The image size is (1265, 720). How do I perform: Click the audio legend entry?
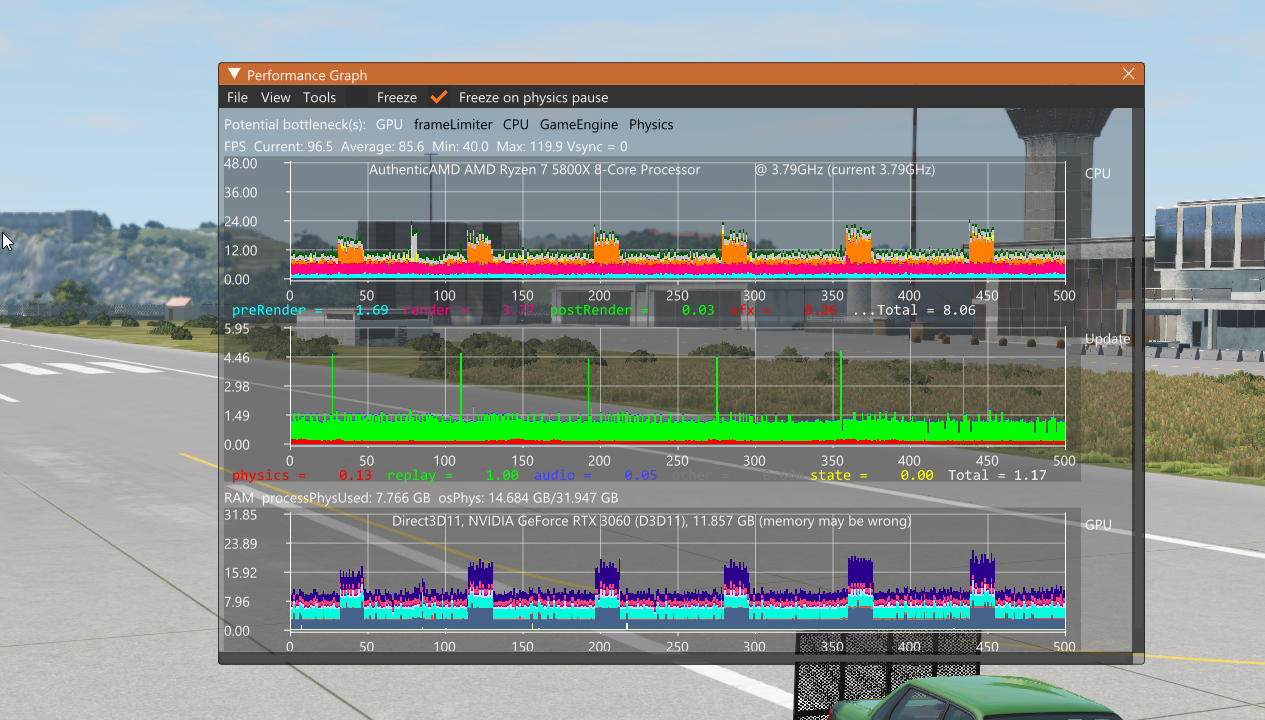coord(595,475)
